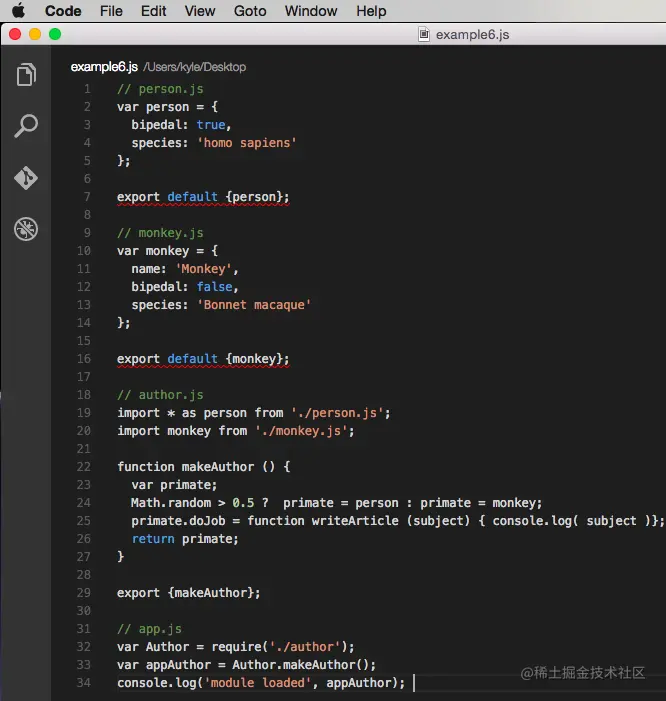Image resolution: width=666 pixels, height=701 pixels.
Task: Click the /Users/kyle/Desktop path label
Action: point(194,67)
